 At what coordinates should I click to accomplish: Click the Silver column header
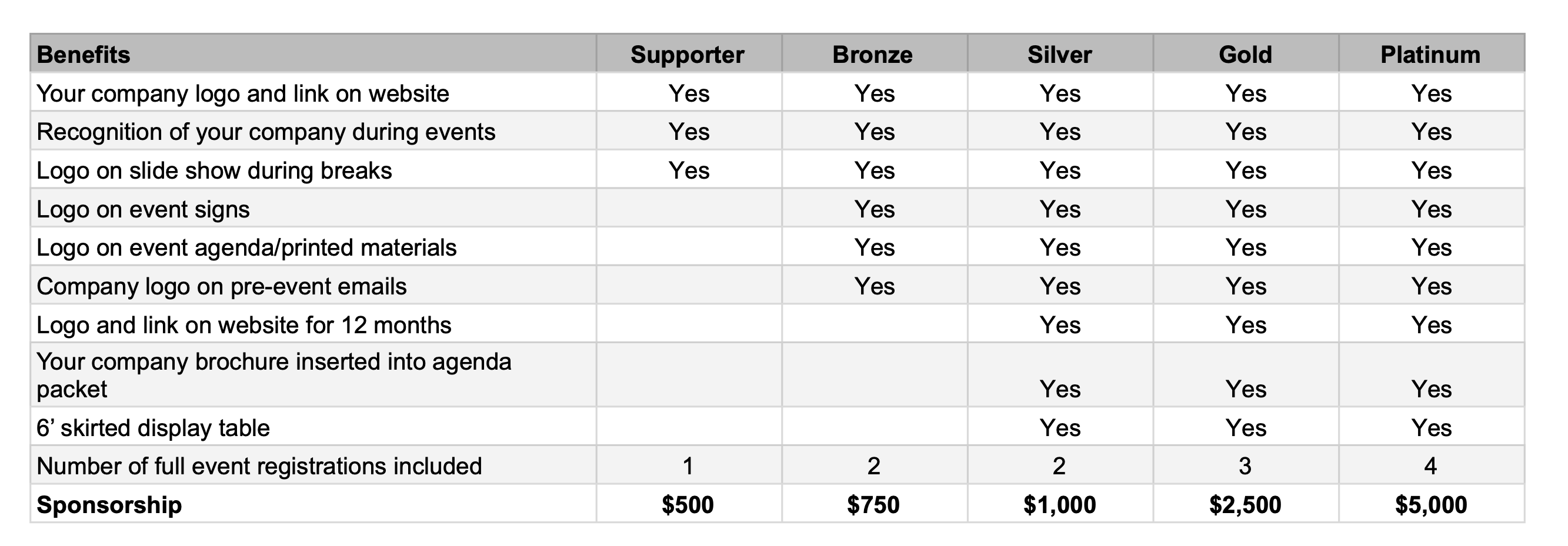pos(1059,55)
